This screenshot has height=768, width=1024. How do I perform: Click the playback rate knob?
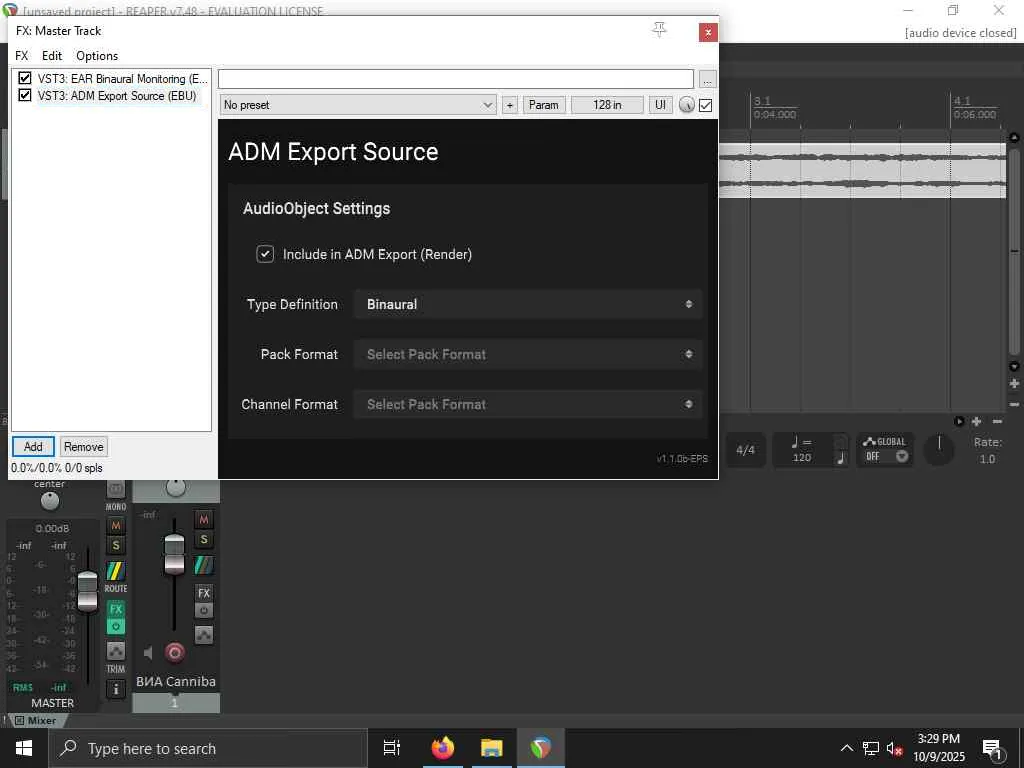(x=939, y=449)
